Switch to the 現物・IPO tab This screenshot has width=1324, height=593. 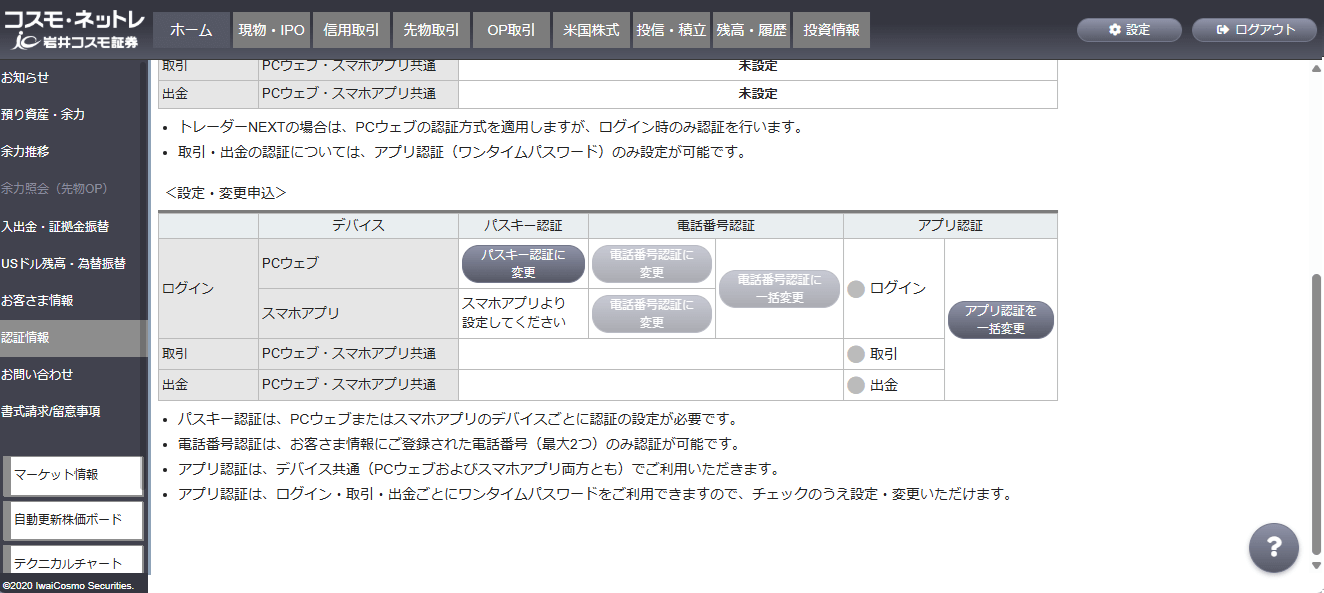(x=271, y=30)
